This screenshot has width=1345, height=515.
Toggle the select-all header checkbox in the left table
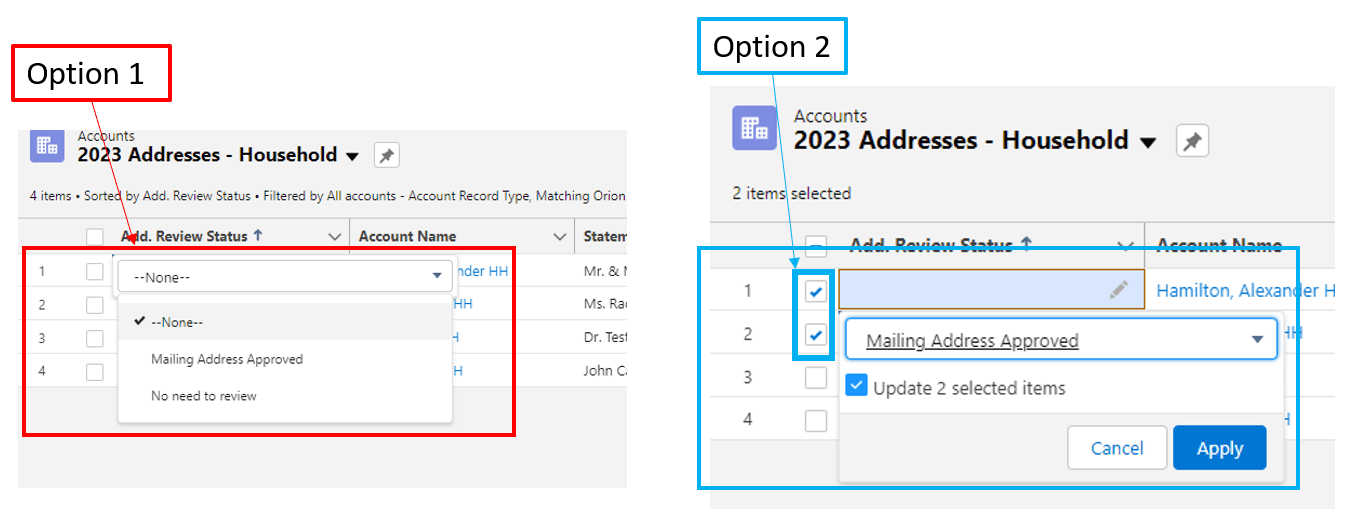pos(95,237)
